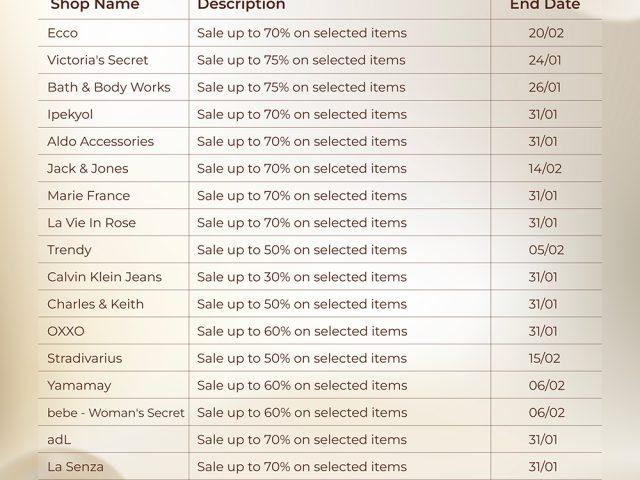
Task: Select the OXXO shop name
Action: pos(66,330)
